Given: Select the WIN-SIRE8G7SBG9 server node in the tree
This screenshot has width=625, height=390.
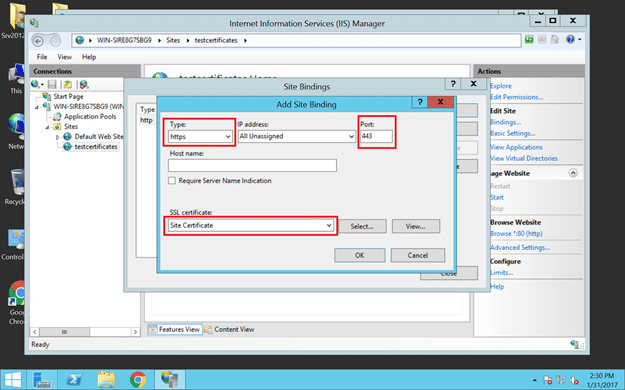Looking at the screenshot, I should pos(88,106).
